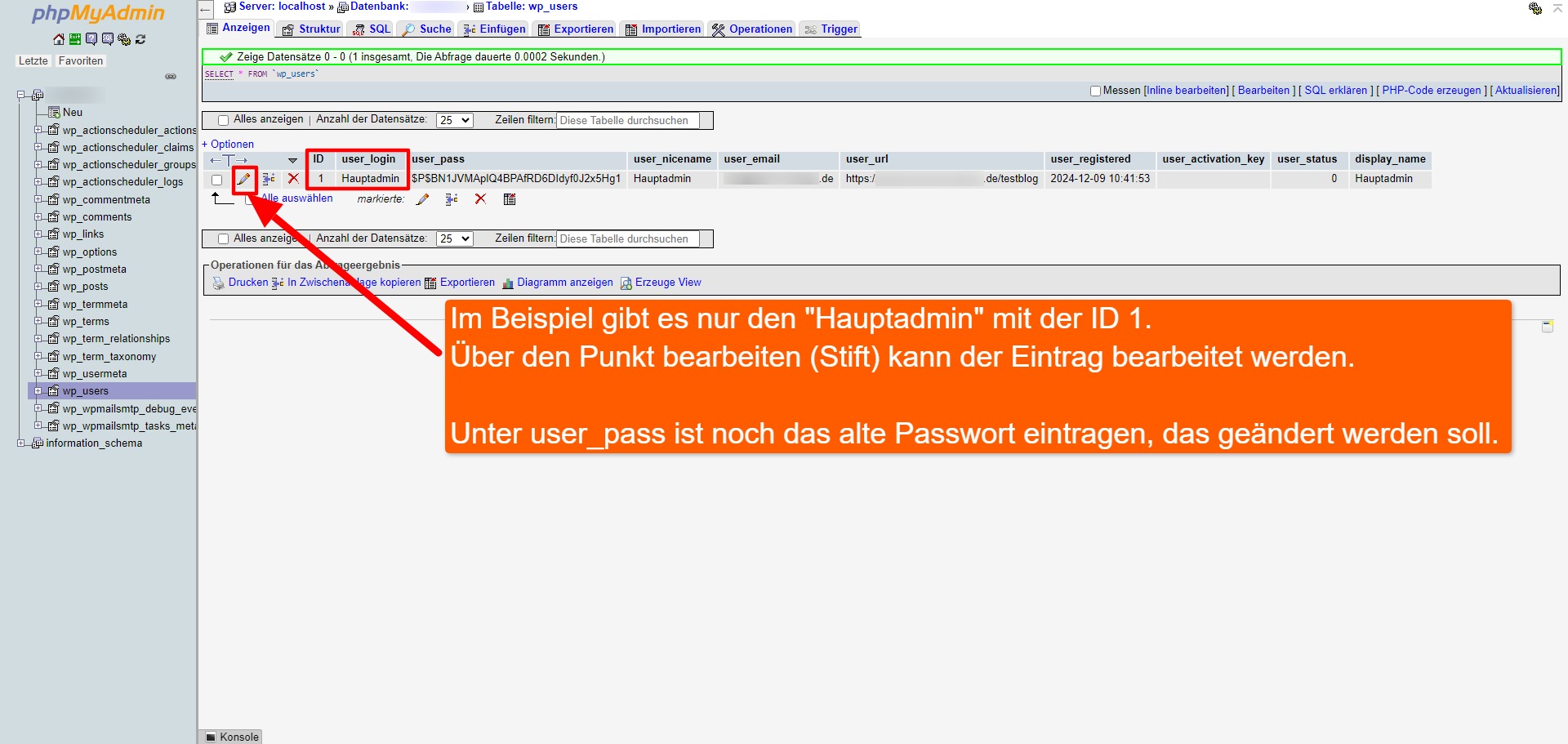Image resolution: width=1568 pixels, height=744 pixels.
Task: Open page settings gear icon at top right
Action: click(x=1535, y=8)
